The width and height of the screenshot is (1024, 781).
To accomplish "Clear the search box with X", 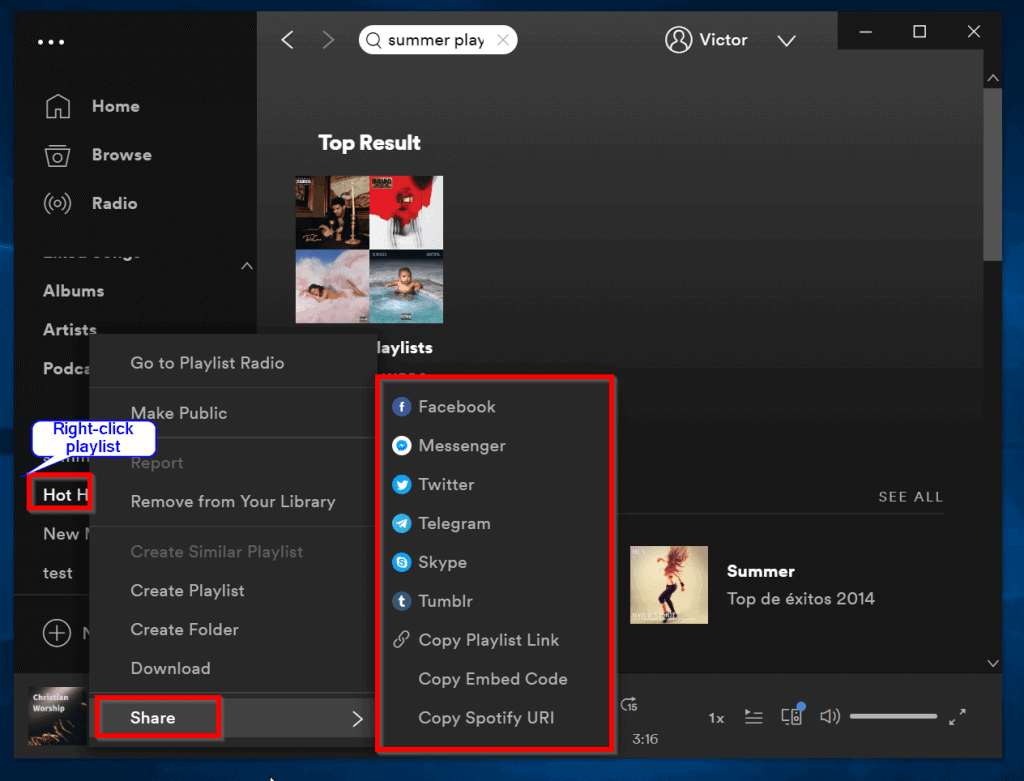I will pos(503,40).
